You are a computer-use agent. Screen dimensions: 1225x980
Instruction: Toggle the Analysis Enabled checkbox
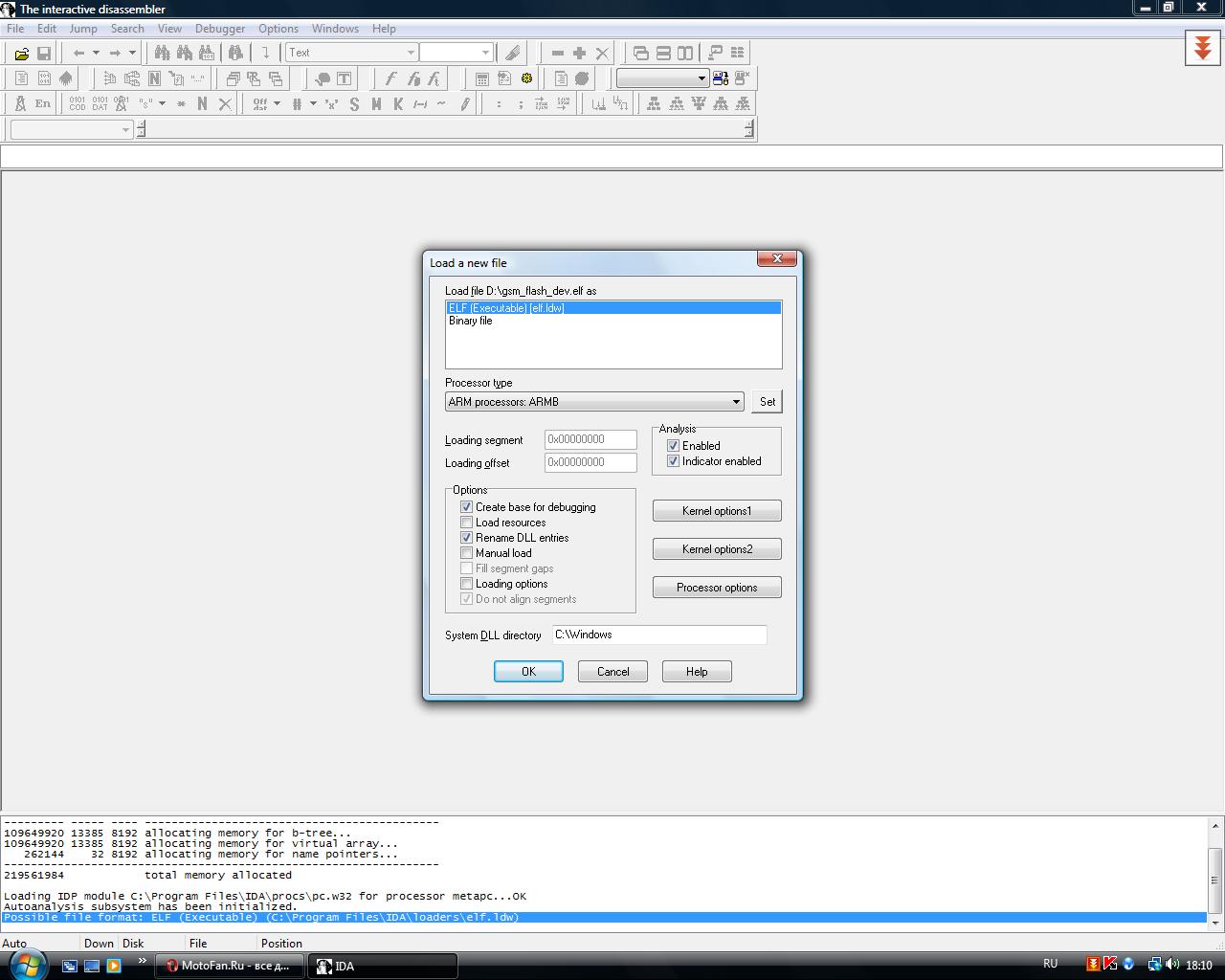point(674,446)
